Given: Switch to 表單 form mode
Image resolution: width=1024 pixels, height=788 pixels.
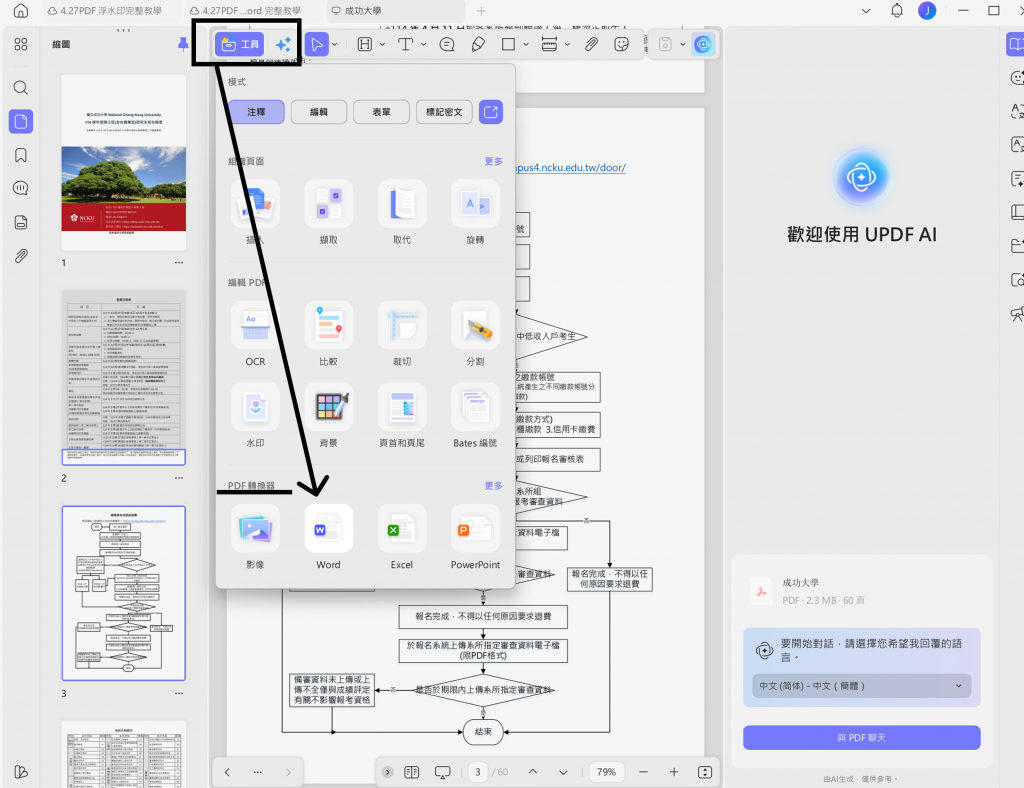Looking at the screenshot, I should pos(381,112).
